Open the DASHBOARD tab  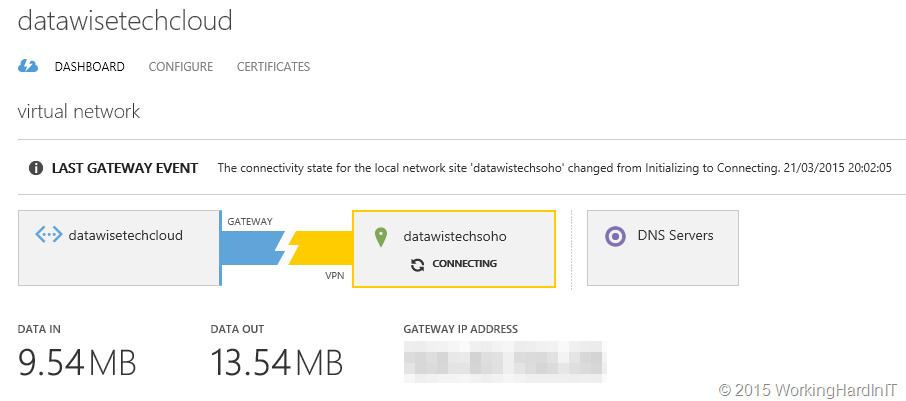[x=90, y=66]
